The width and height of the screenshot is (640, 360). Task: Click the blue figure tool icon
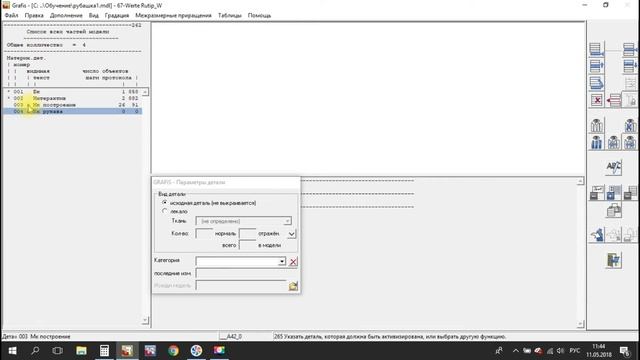click(x=596, y=235)
